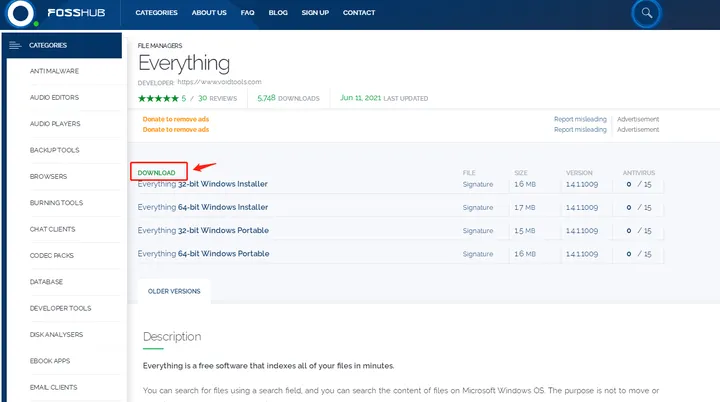Select Audio Players category in sidebar

pyautogui.click(x=55, y=124)
